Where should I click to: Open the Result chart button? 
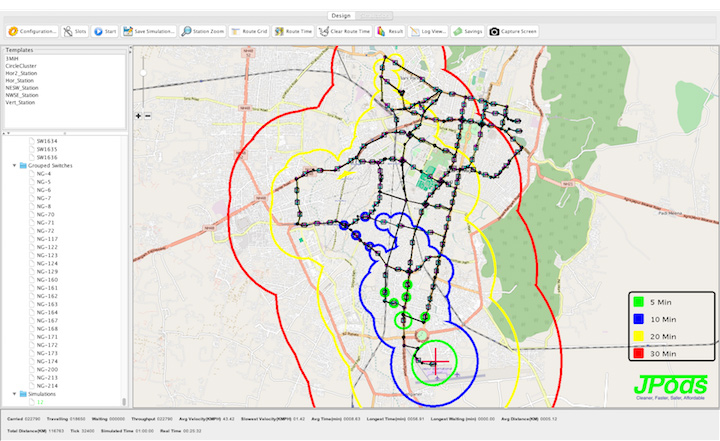click(x=390, y=31)
